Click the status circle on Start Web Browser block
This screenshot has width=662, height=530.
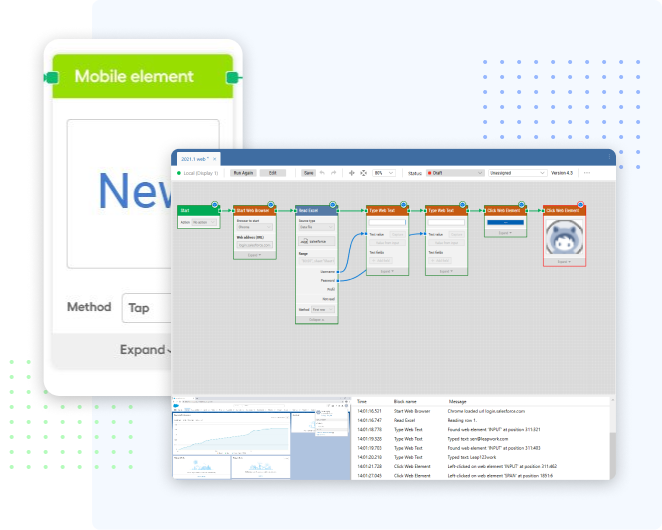[x=271, y=205]
